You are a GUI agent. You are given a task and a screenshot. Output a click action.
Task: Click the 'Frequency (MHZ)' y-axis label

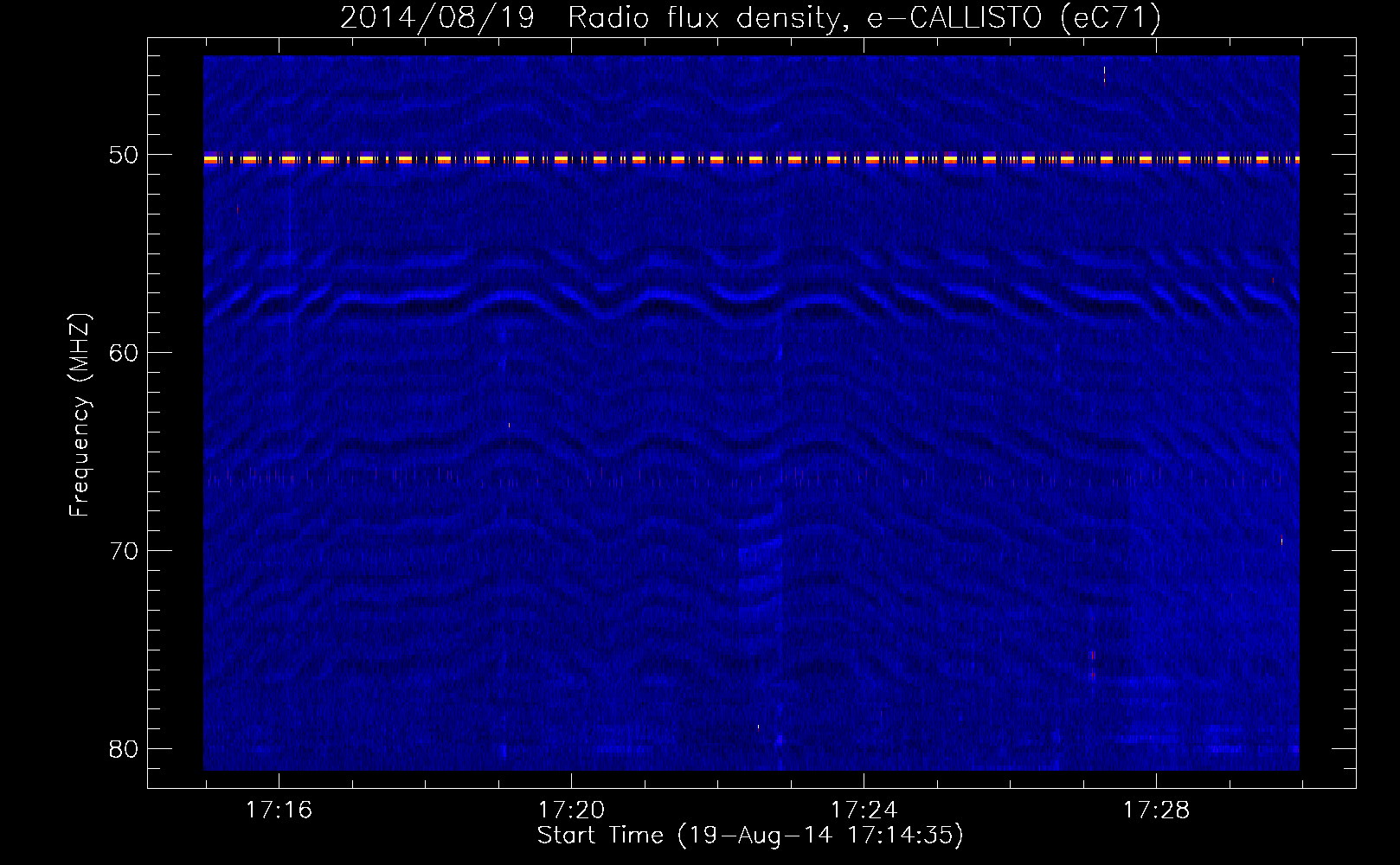click(x=80, y=415)
